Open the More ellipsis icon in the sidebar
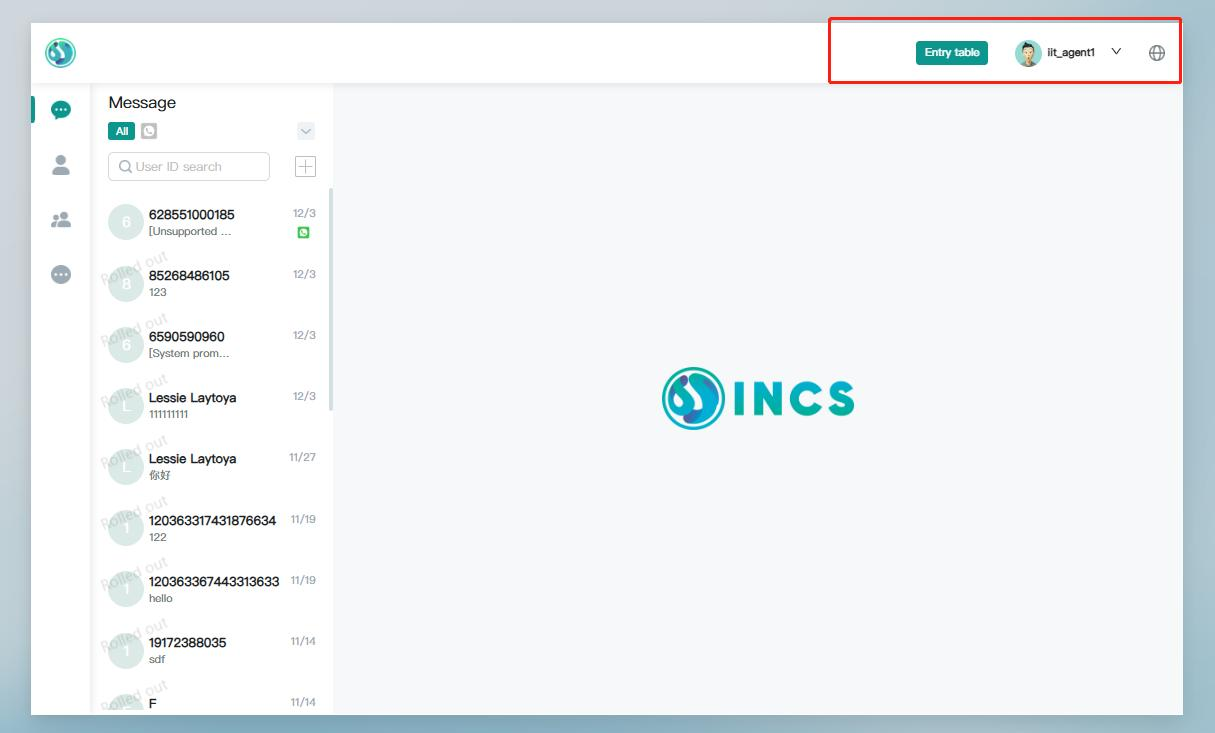 coord(61,274)
